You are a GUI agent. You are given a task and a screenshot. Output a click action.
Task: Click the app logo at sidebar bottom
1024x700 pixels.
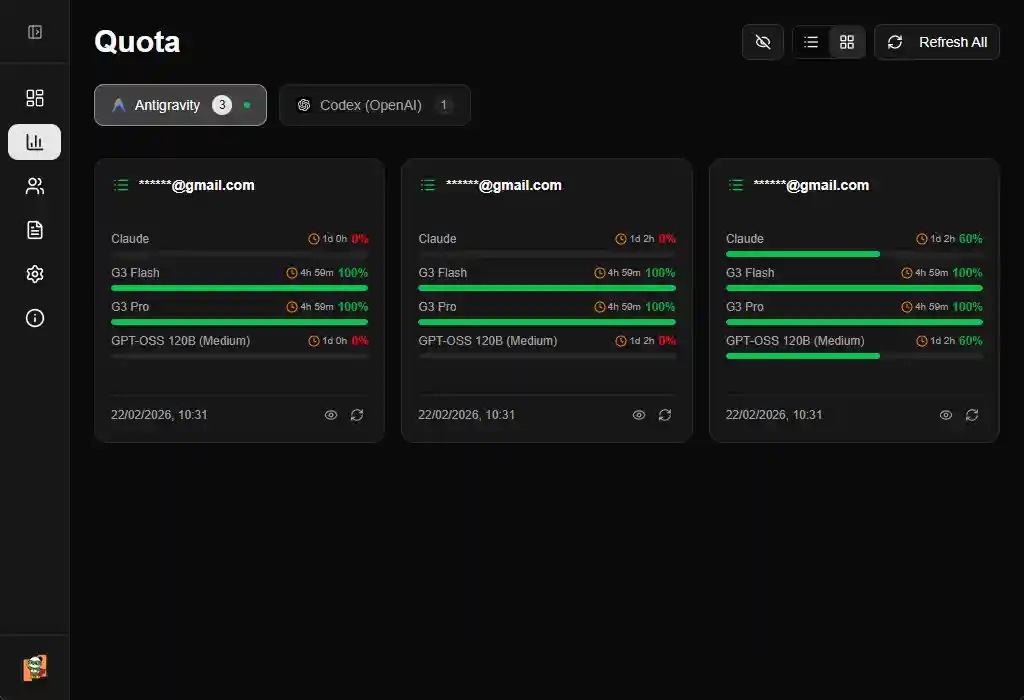click(x=36, y=666)
